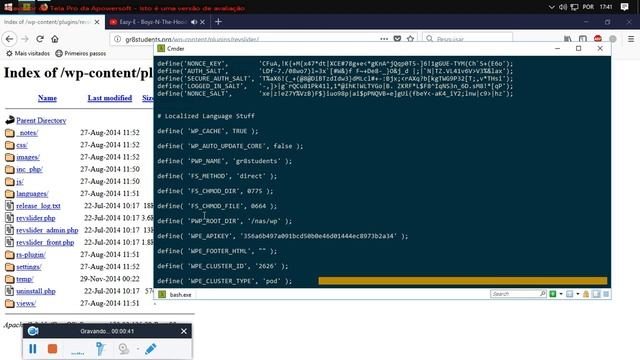This screenshot has height=360, width=640.
Task: Open the css/ folder
Action: (22, 145)
